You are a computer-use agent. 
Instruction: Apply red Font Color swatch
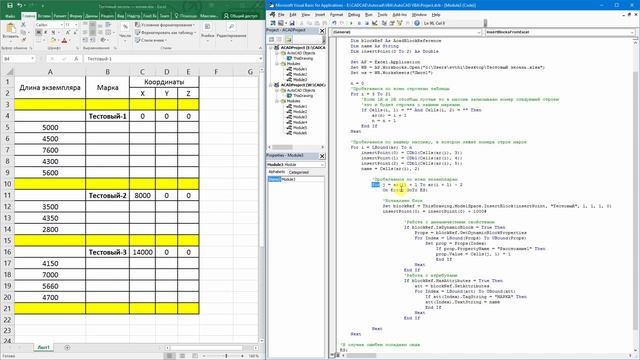(64, 40)
